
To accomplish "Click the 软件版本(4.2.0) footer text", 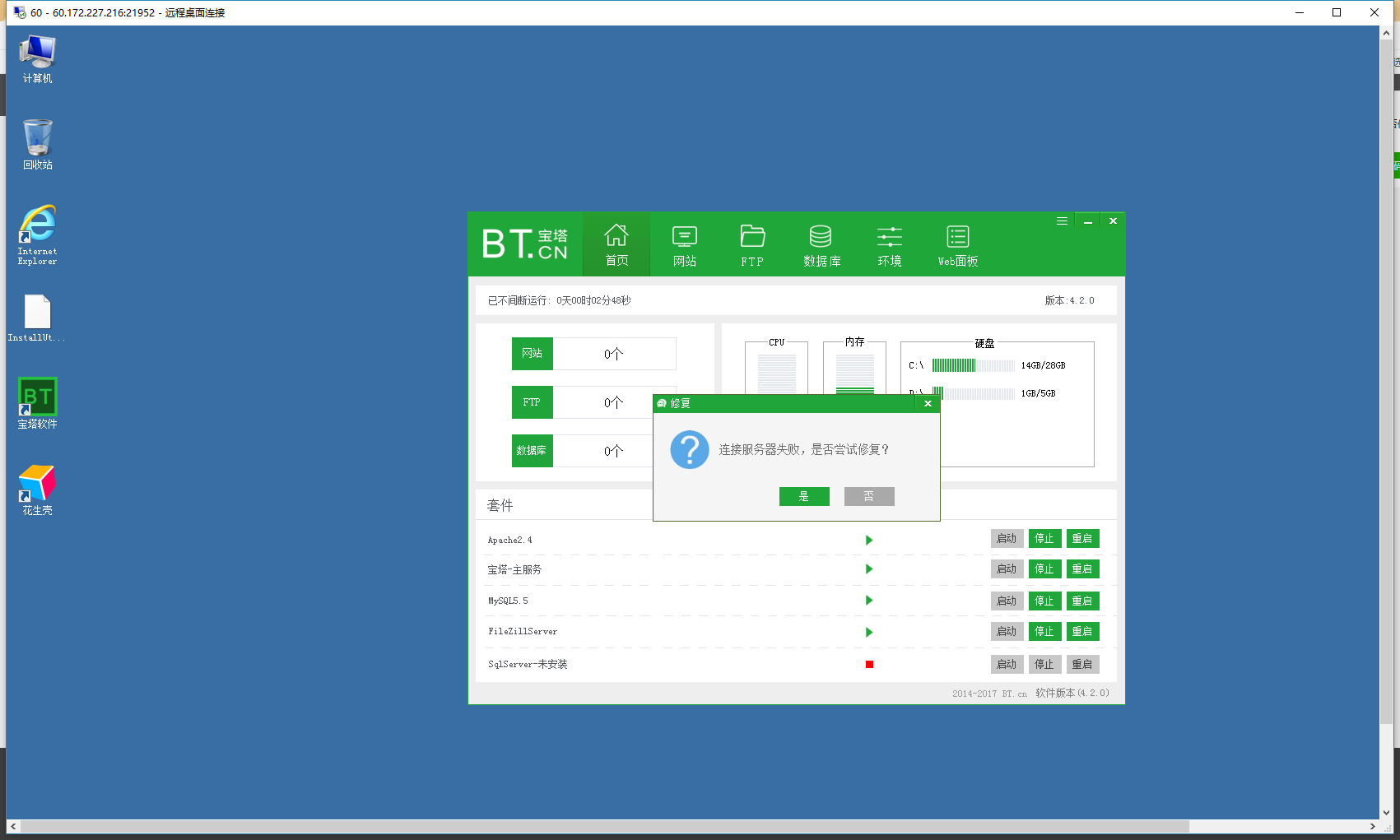I will (x=1072, y=693).
